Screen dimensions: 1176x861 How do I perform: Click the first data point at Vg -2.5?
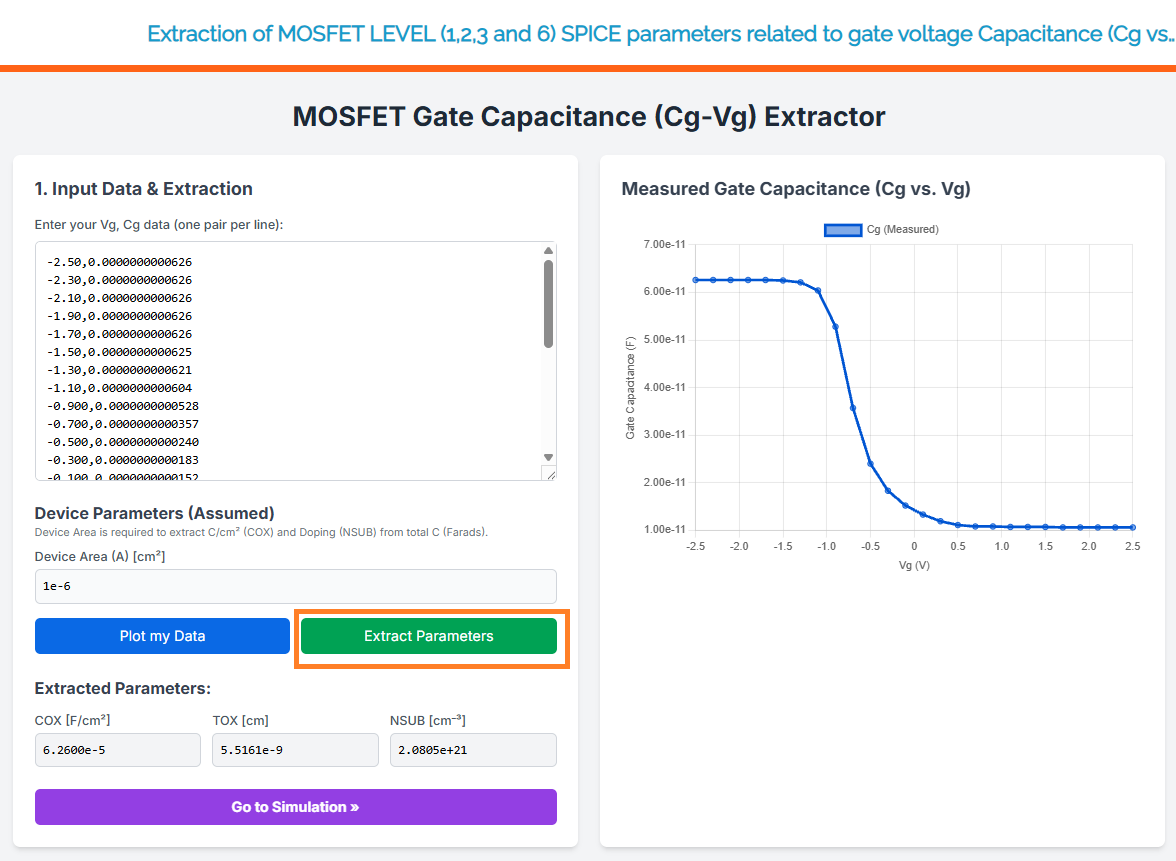pyautogui.click(x=695, y=280)
